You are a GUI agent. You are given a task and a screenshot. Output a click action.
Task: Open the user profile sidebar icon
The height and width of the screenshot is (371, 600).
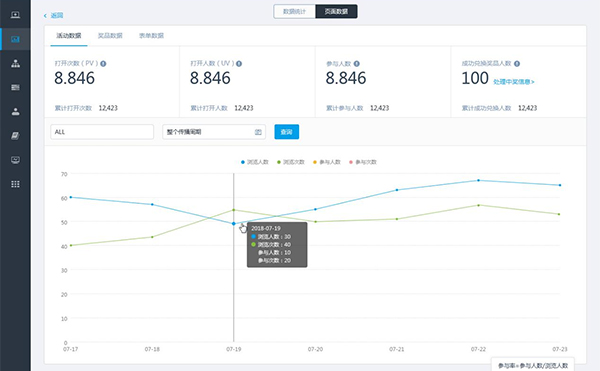pyautogui.click(x=15, y=112)
